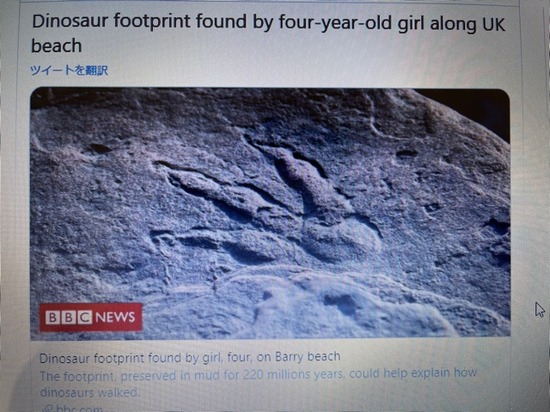Open the dinosaur footprint card image
This screenshot has width=550, height=412.
point(270,214)
